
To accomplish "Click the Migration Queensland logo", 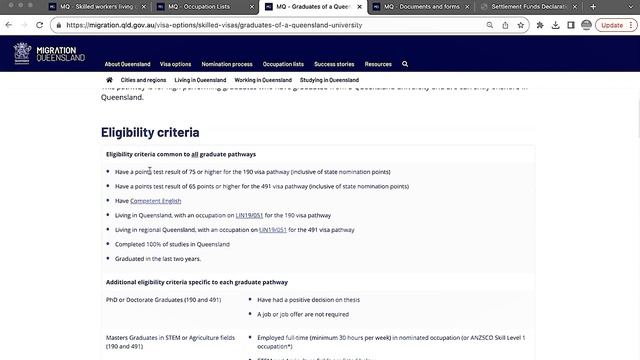I will coord(49,53).
